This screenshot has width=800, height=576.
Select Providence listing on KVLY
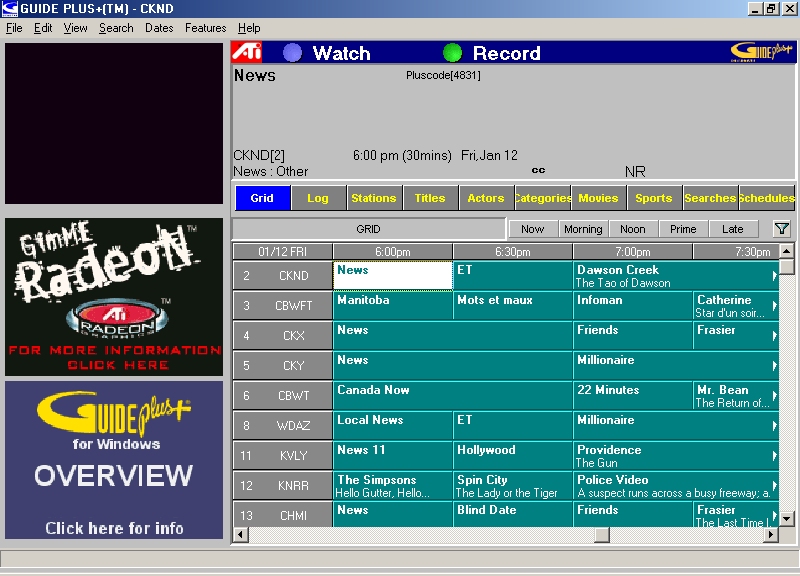676,456
